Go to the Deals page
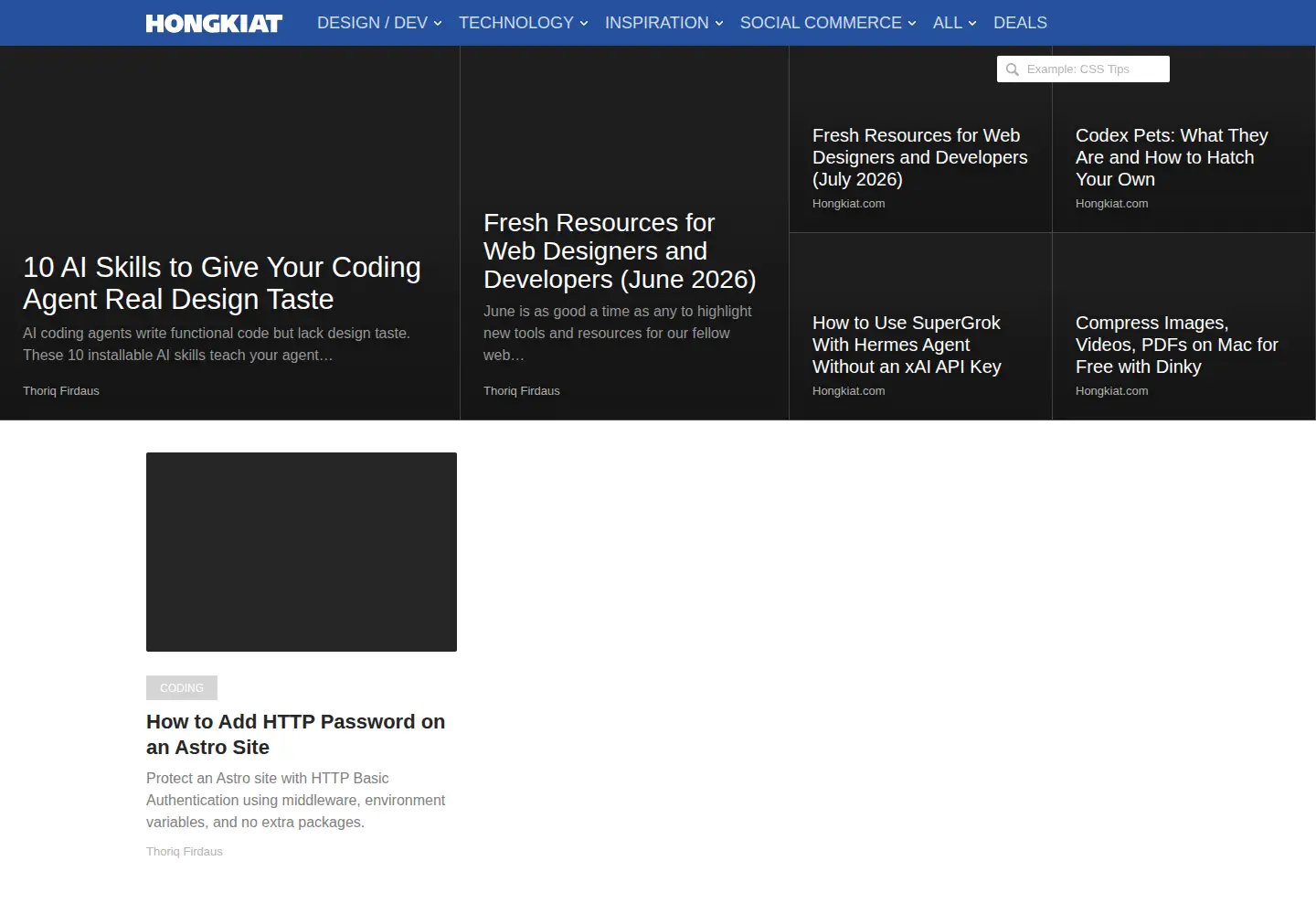The width and height of the screenshot is (1316, 914). [1020, 23]
